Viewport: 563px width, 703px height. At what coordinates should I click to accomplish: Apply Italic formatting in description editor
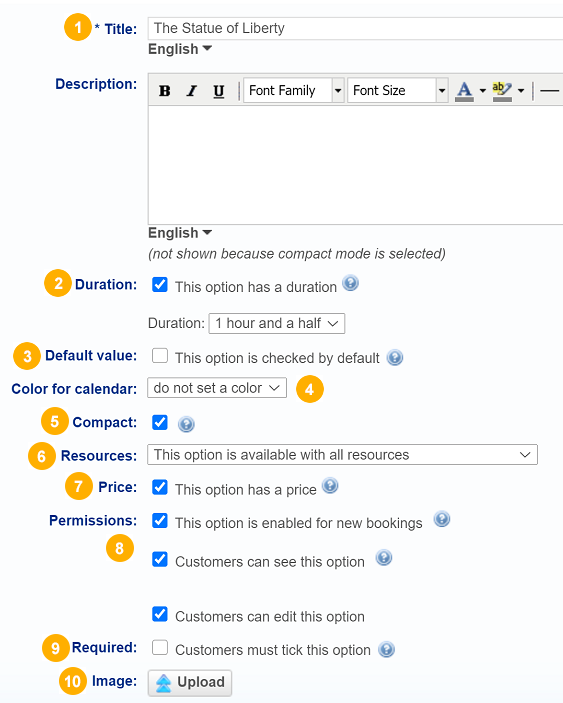pyautogui.click(x=192, y=91)
